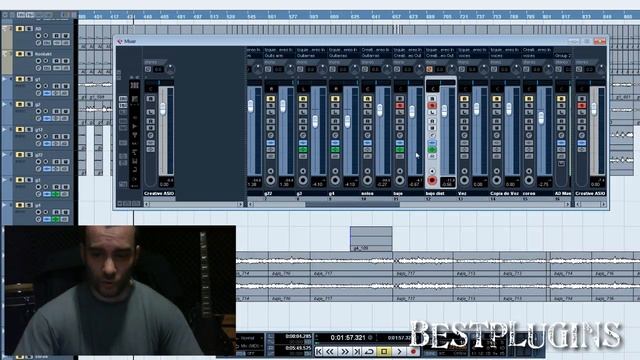The image size is (640, 360).
Task: Click pan knob above solos channel
Action: [387, 69]
